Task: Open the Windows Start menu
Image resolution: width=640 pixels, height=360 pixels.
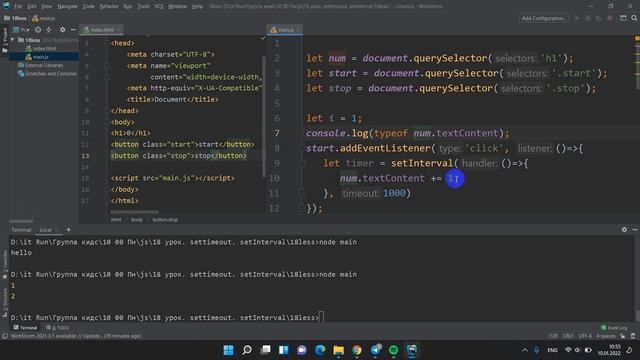Action: 229,350
